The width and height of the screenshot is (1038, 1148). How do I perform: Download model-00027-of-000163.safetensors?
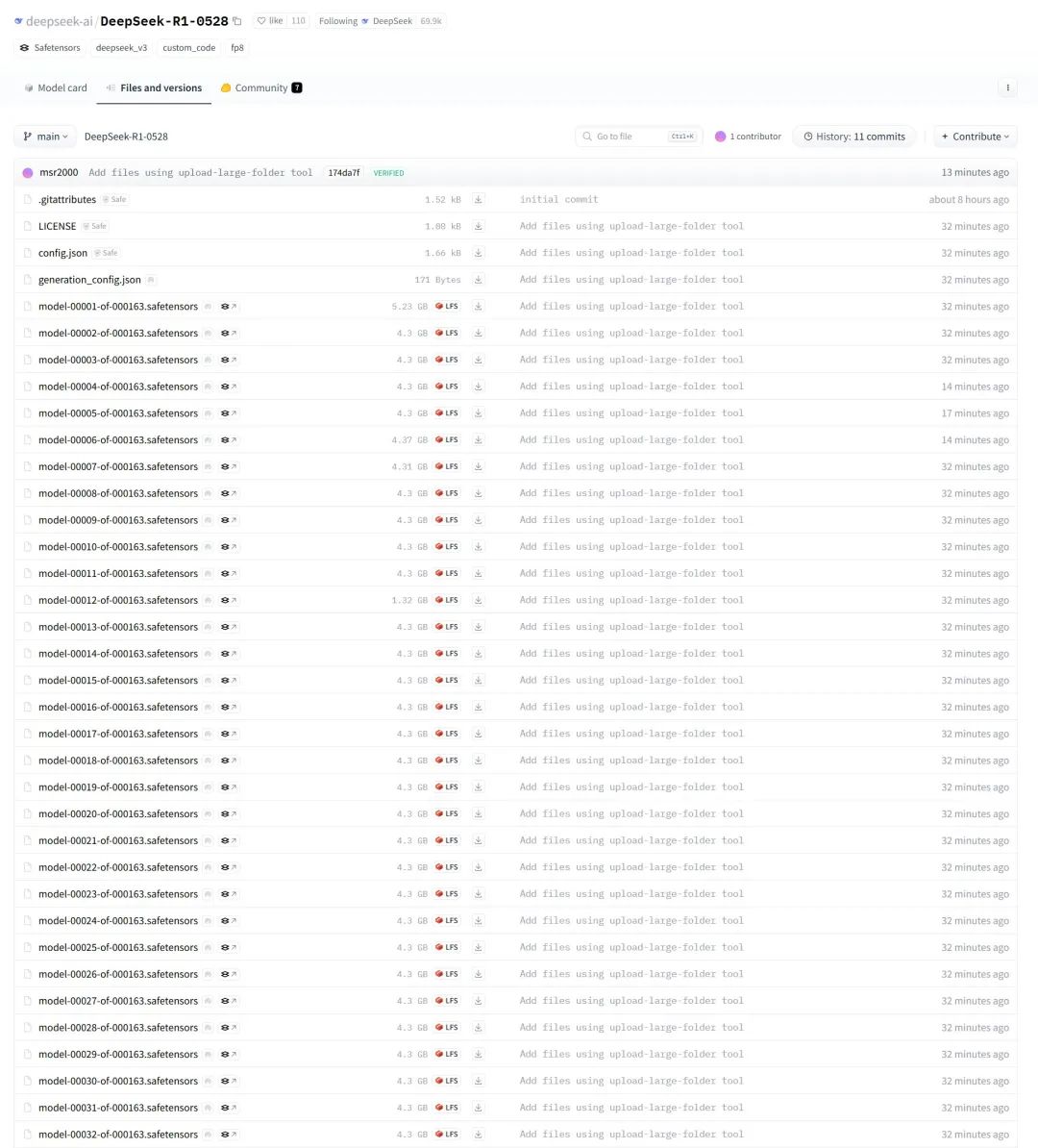(478, 1001)
